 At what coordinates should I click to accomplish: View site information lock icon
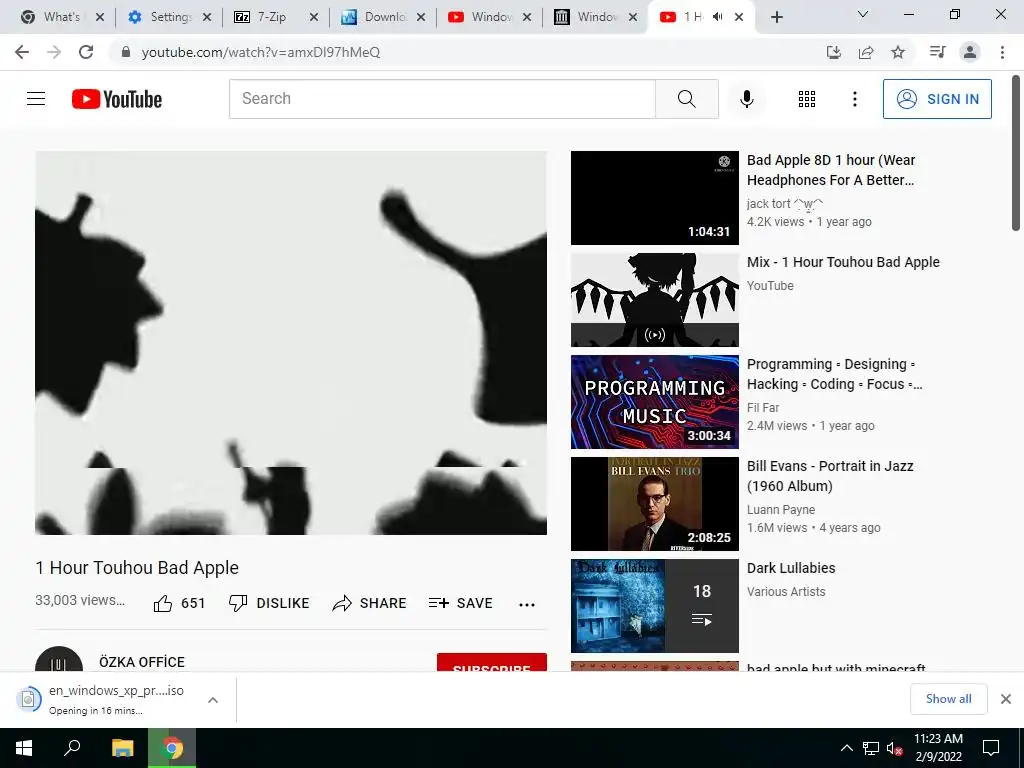click(x=126, y=52)
